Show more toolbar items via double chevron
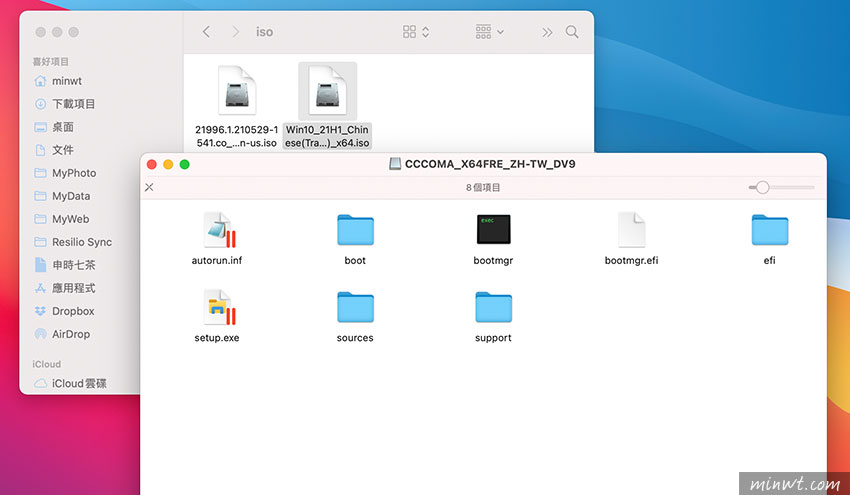Image resolution: width=850 pixels, height=495 pixels. [547, 33]
